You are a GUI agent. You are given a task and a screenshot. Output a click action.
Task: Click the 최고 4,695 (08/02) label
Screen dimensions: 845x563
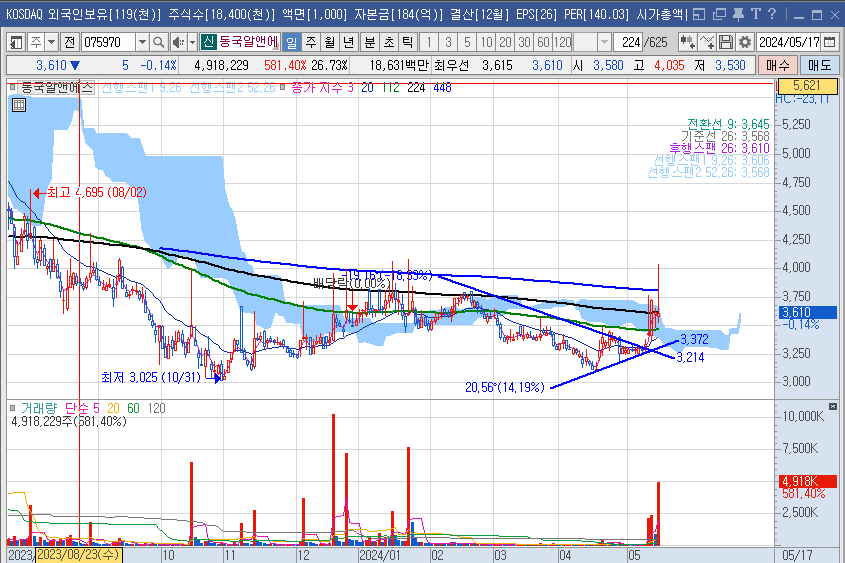pyautogui.click(x=96, y=192)
